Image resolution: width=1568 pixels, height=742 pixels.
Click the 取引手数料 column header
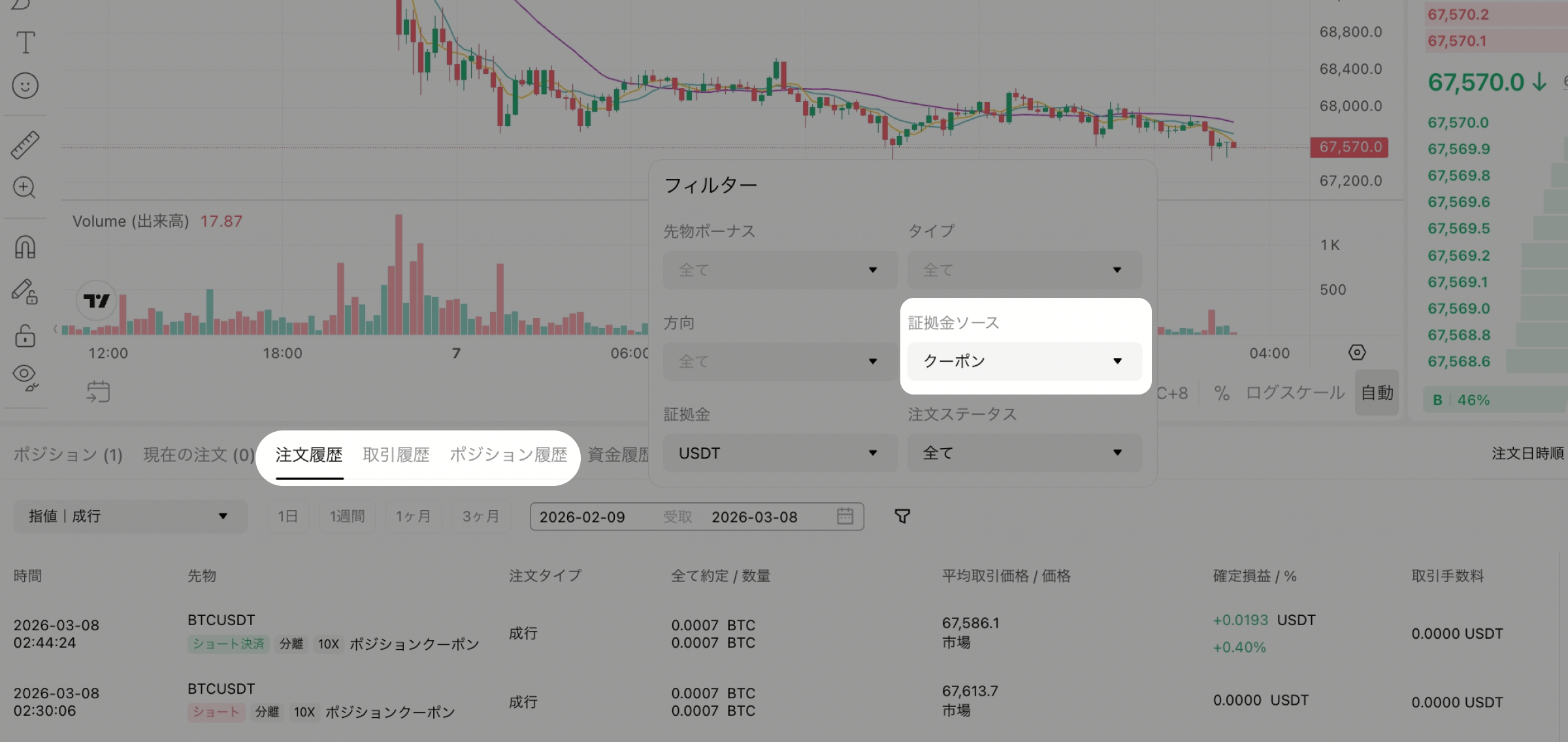(x=1448, y=575)
